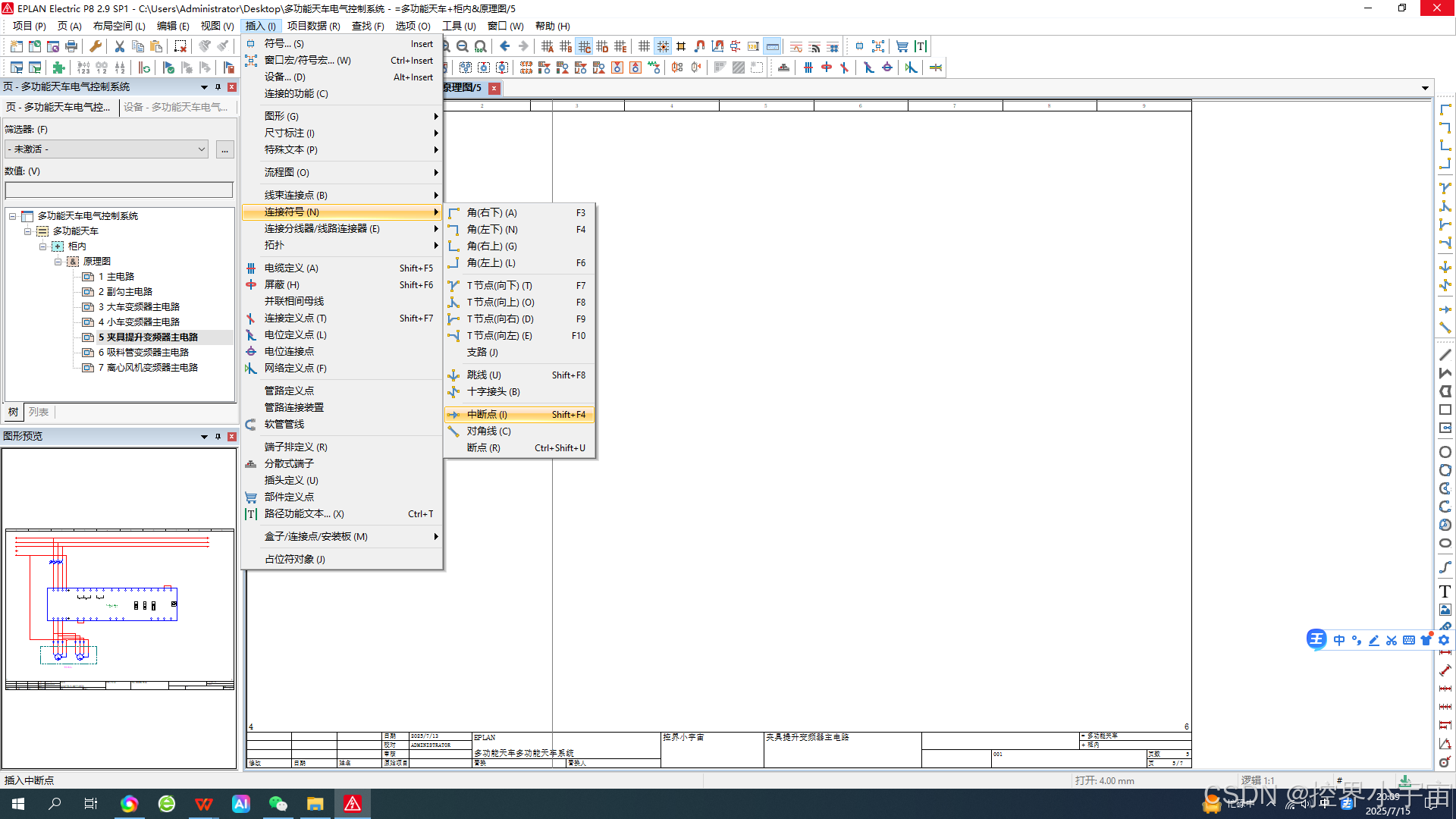
Task: Toggle object snap magnet icon
Action: (699, 46)
